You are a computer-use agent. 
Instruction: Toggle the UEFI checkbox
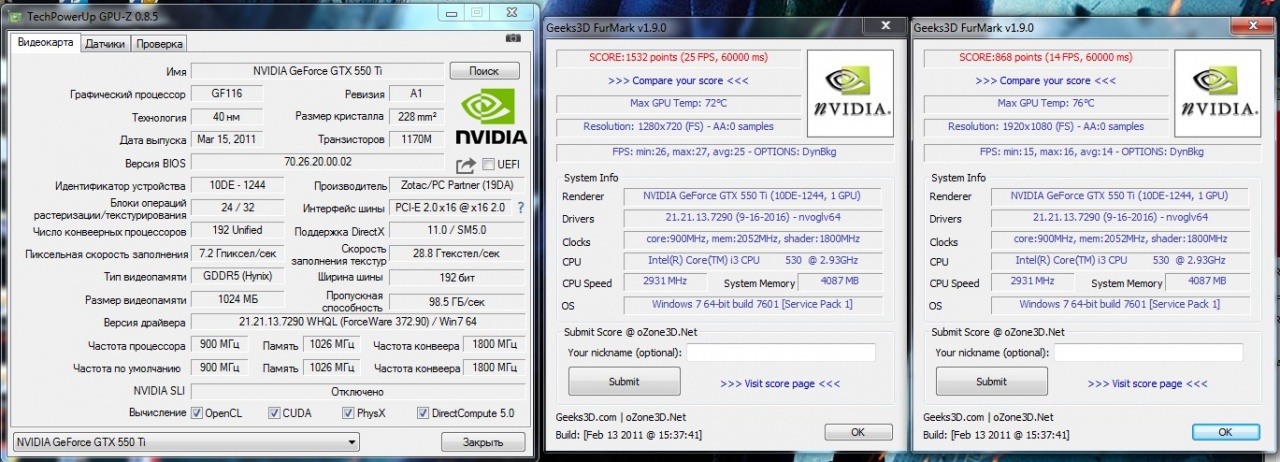pos(488,165)
